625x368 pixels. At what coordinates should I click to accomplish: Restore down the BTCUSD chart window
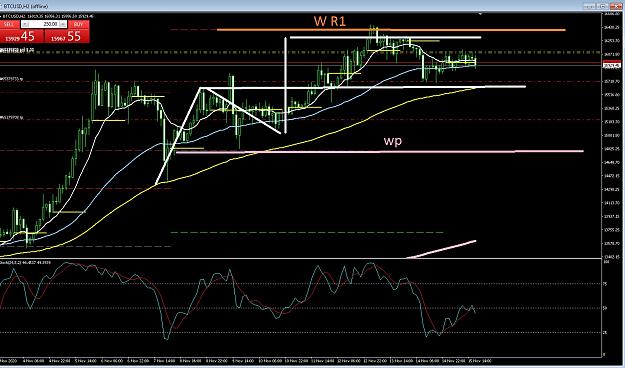603,6
